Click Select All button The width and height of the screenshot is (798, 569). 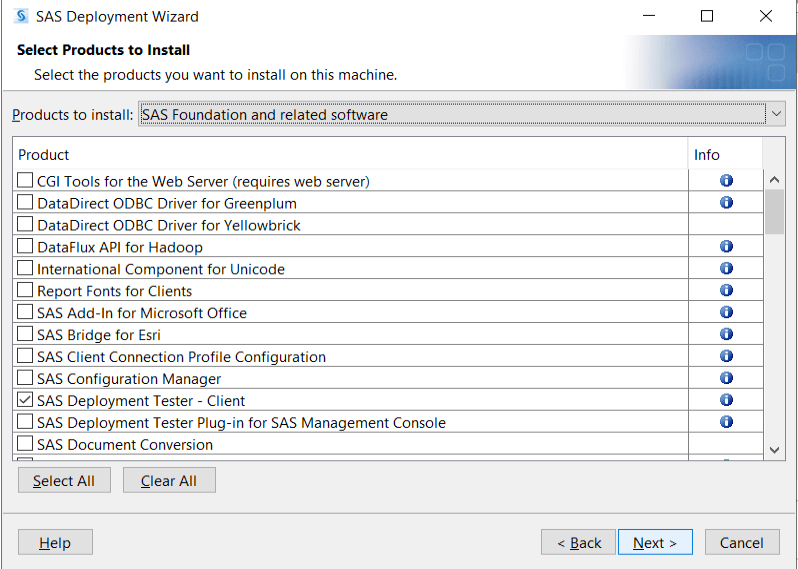[x=64, y=480]
